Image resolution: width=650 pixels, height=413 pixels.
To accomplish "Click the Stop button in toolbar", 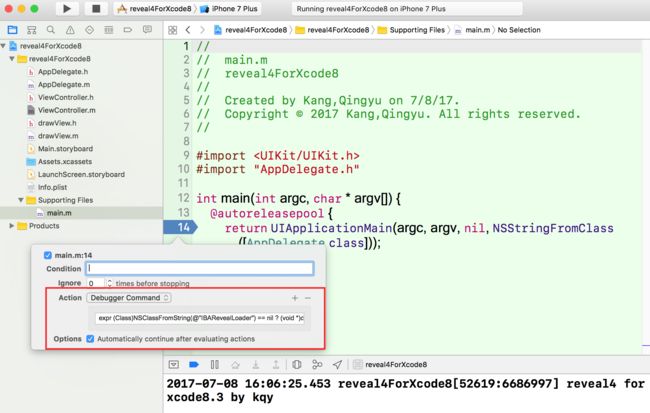I will tap(96, 8).
